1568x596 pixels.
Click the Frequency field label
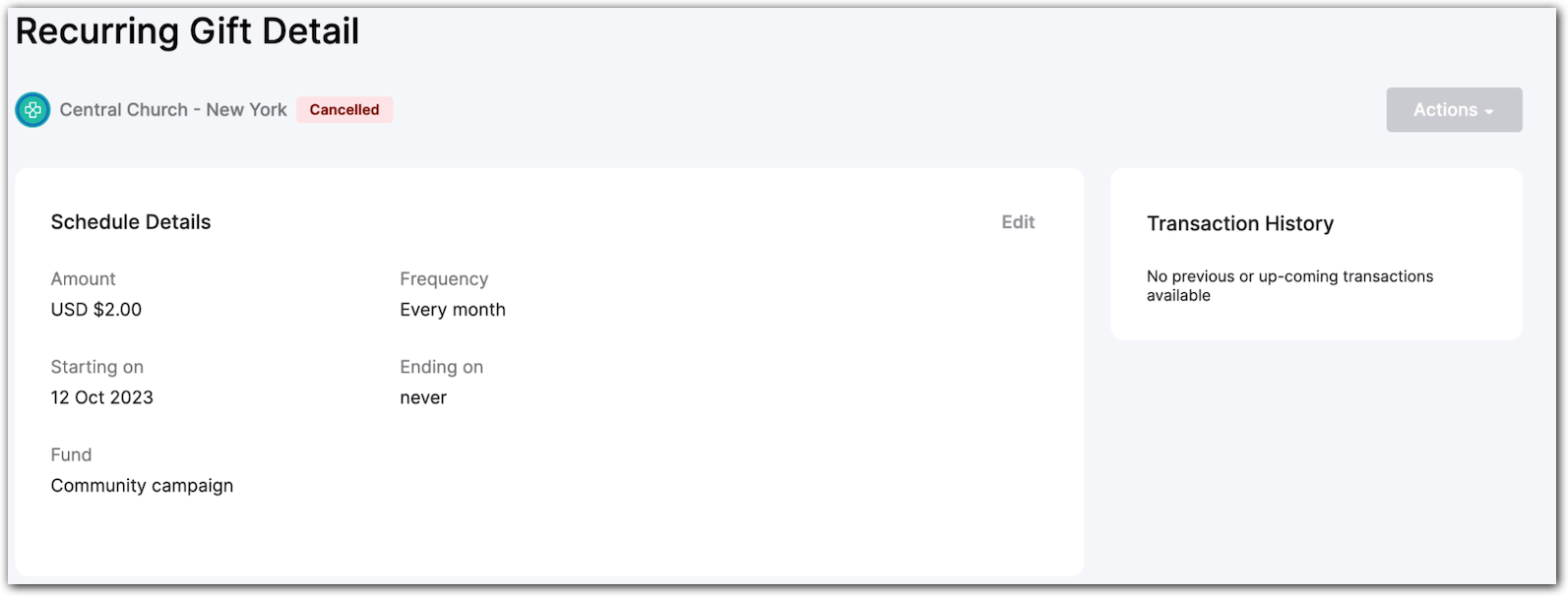point(443,278)
